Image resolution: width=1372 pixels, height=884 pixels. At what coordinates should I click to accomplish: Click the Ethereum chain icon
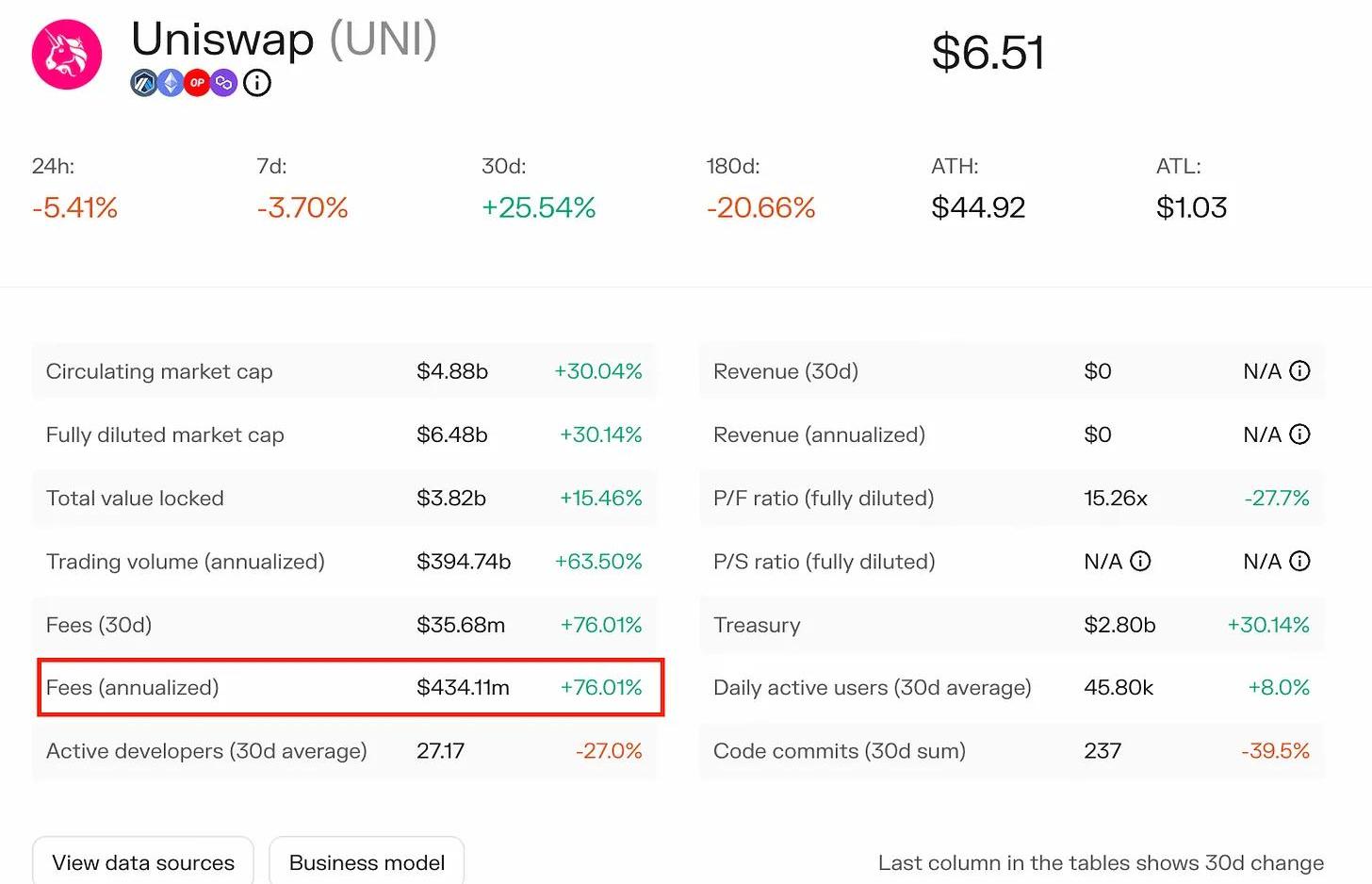point(170,83)
